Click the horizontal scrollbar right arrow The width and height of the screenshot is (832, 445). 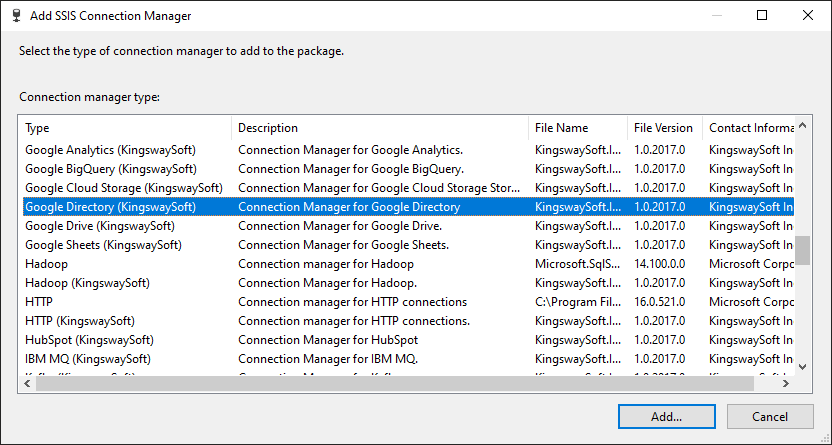(x=786, y=383)
